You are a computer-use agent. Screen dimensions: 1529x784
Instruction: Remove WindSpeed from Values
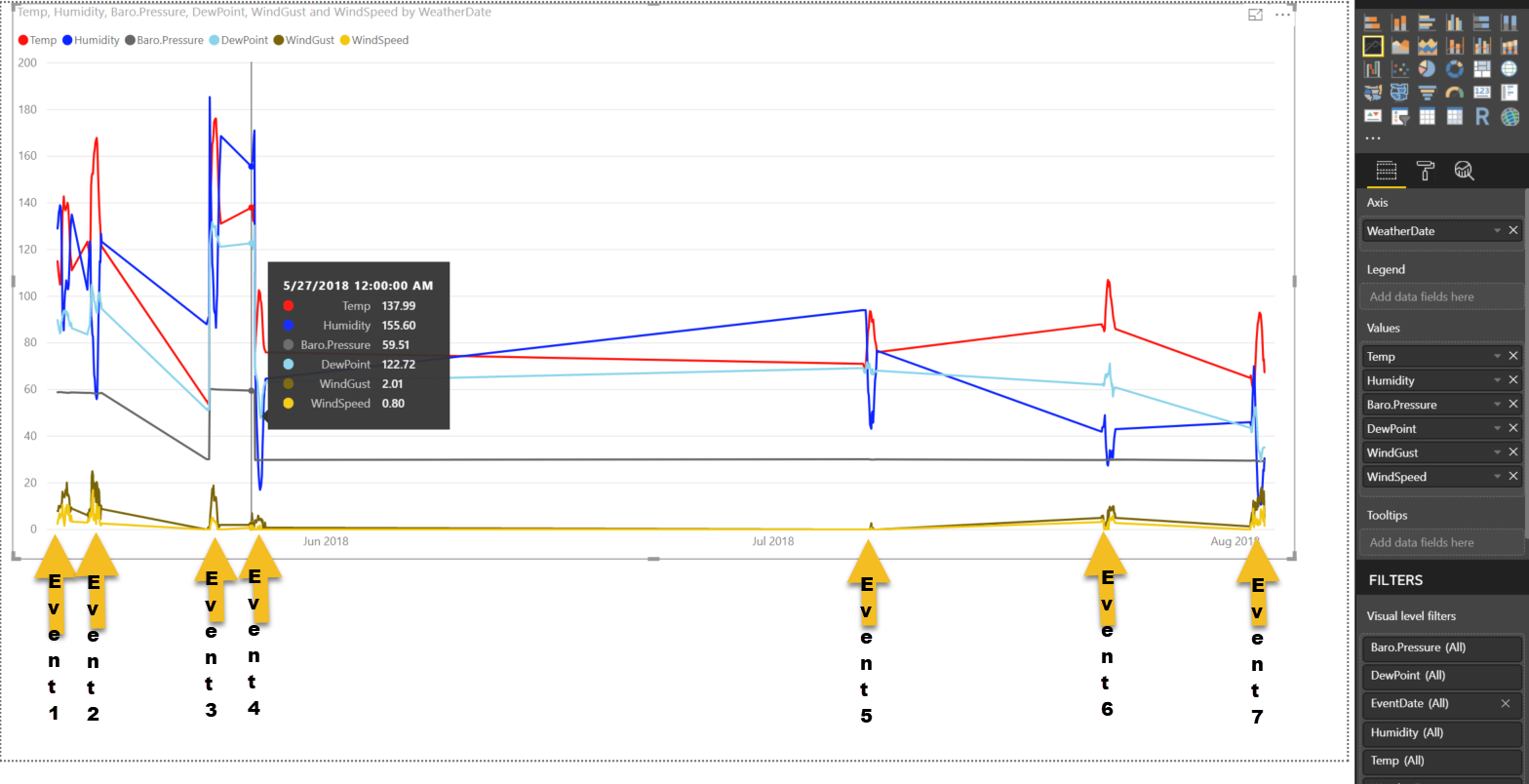coord(1513,477)
